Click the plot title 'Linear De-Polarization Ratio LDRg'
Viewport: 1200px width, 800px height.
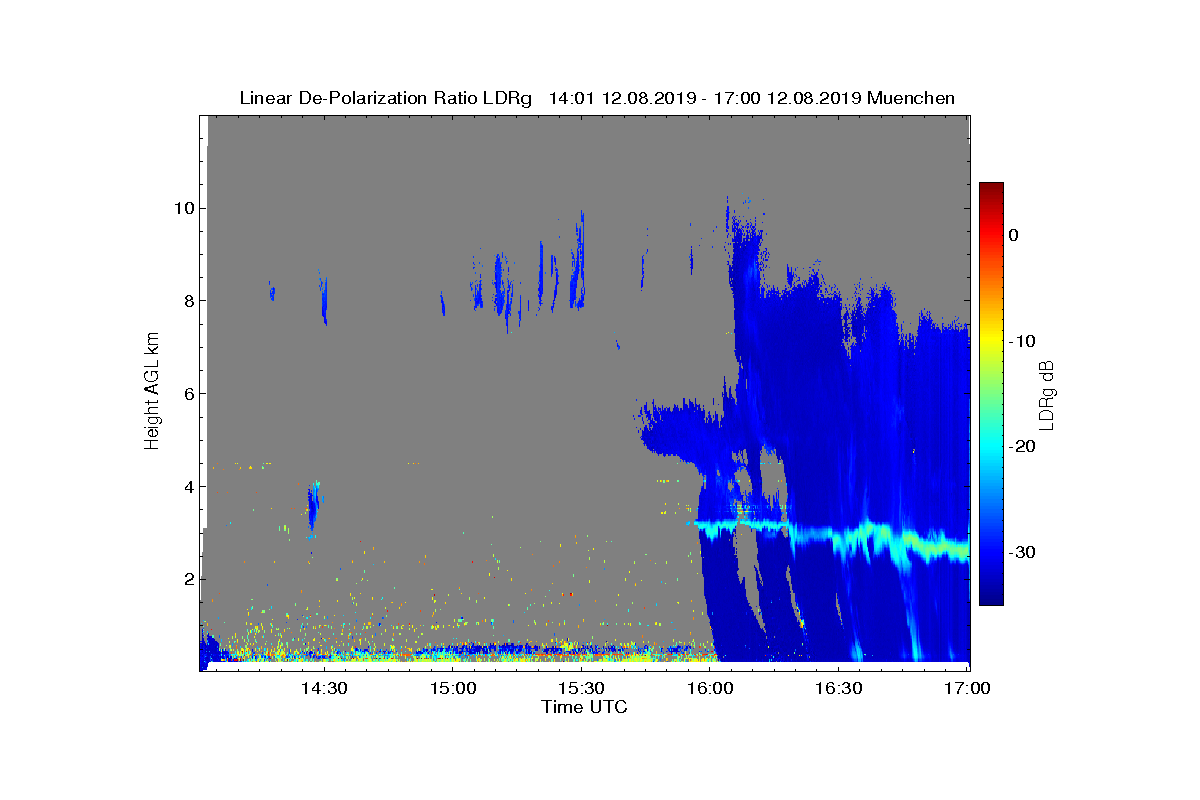pyautogui.click(x=388, y=98)
